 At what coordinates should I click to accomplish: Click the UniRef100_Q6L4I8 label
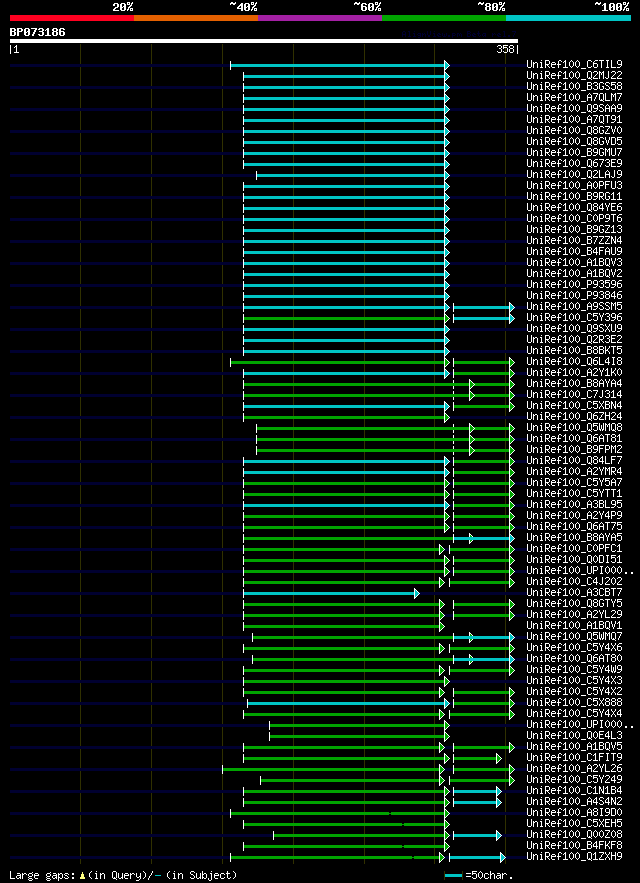pyautogui.click(x=574, y=362)
